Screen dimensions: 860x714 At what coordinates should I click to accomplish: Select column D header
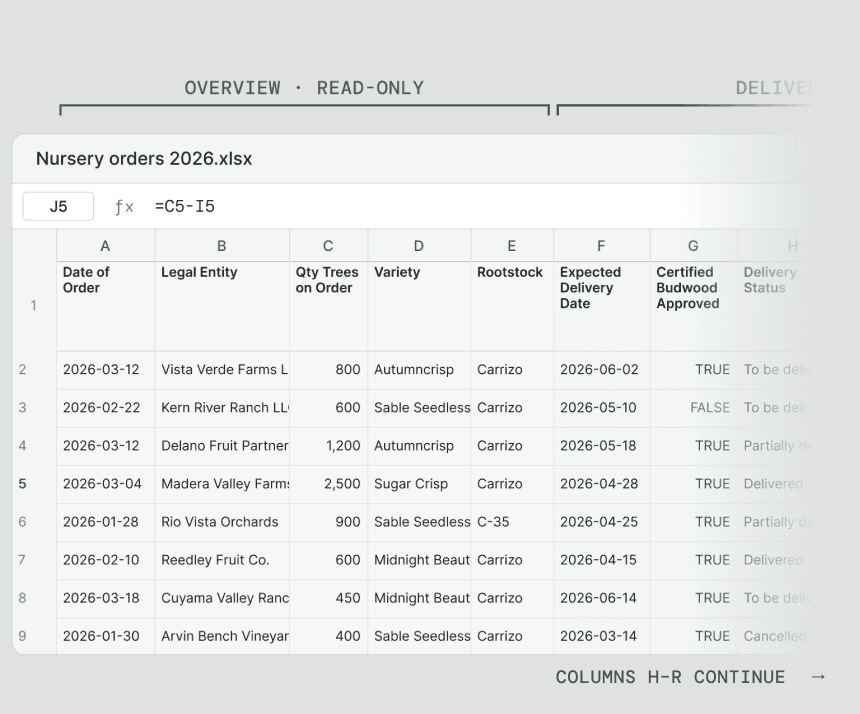click(419, 246)
